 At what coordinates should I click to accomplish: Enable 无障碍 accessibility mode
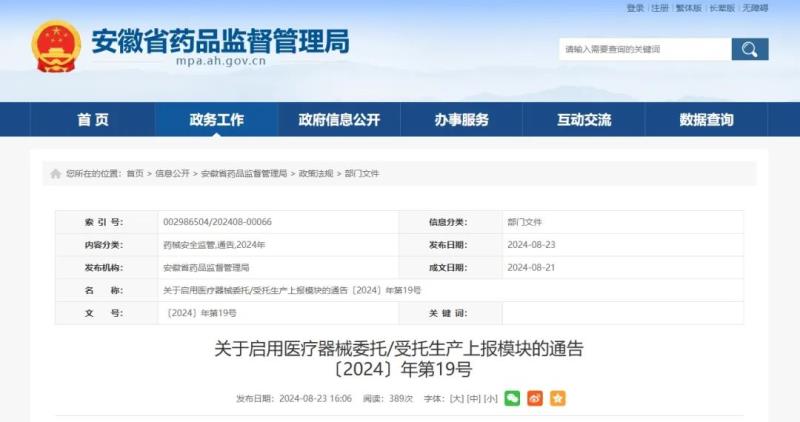coord(755,8)
